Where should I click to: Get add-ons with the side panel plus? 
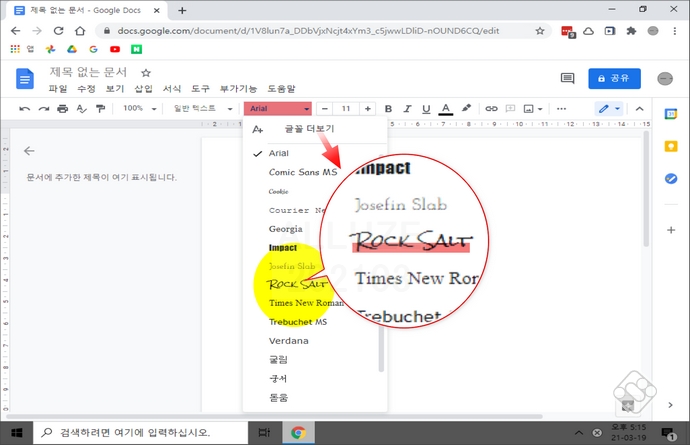click(671, 230)
